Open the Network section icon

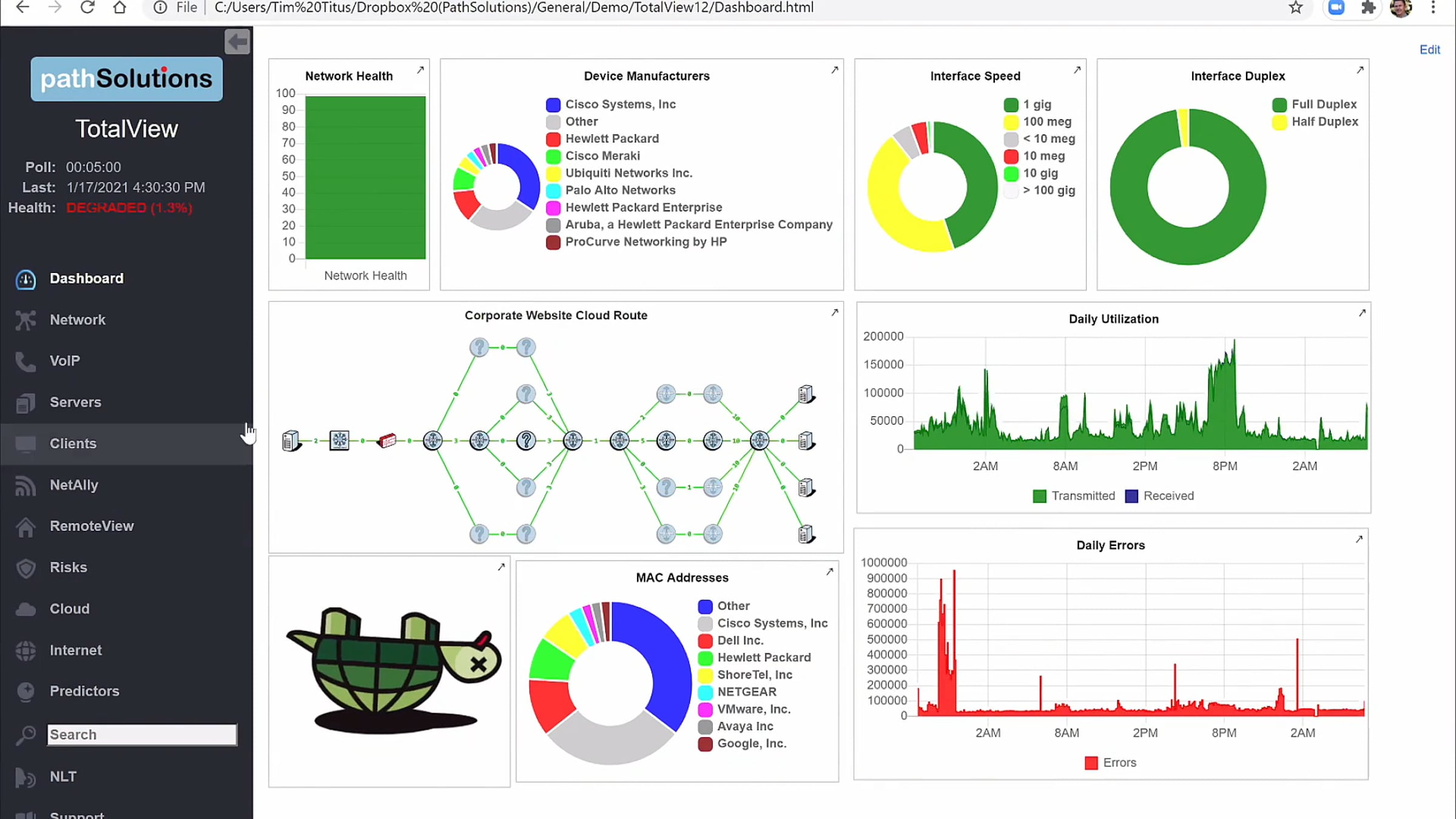[x=25, y=320]
